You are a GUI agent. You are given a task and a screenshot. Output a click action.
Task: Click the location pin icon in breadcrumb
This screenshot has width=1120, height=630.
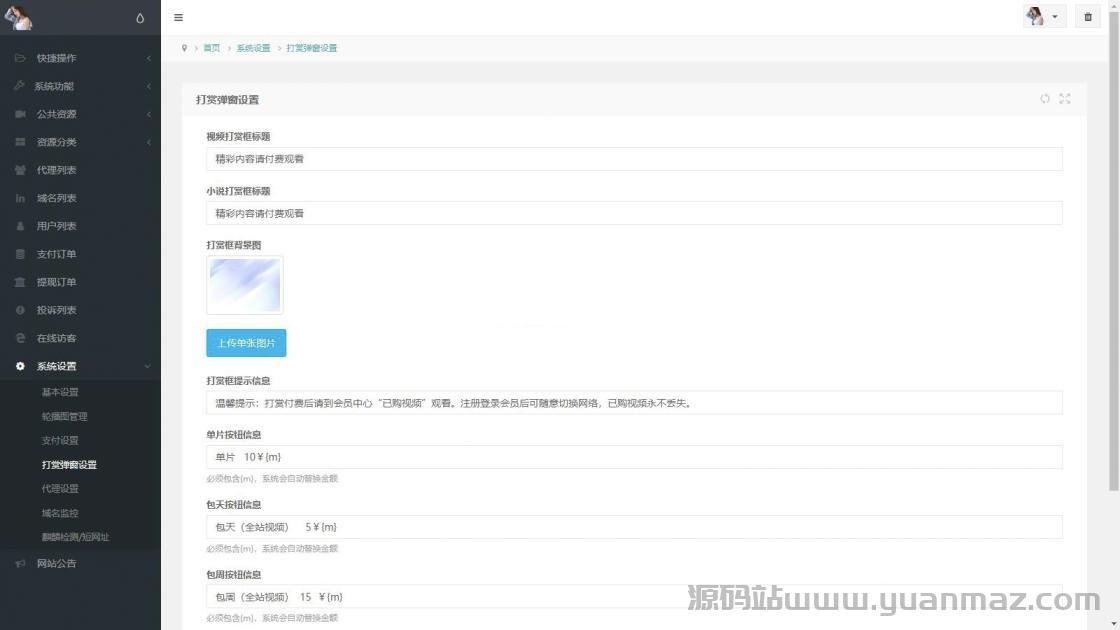[x=184, y=48]
